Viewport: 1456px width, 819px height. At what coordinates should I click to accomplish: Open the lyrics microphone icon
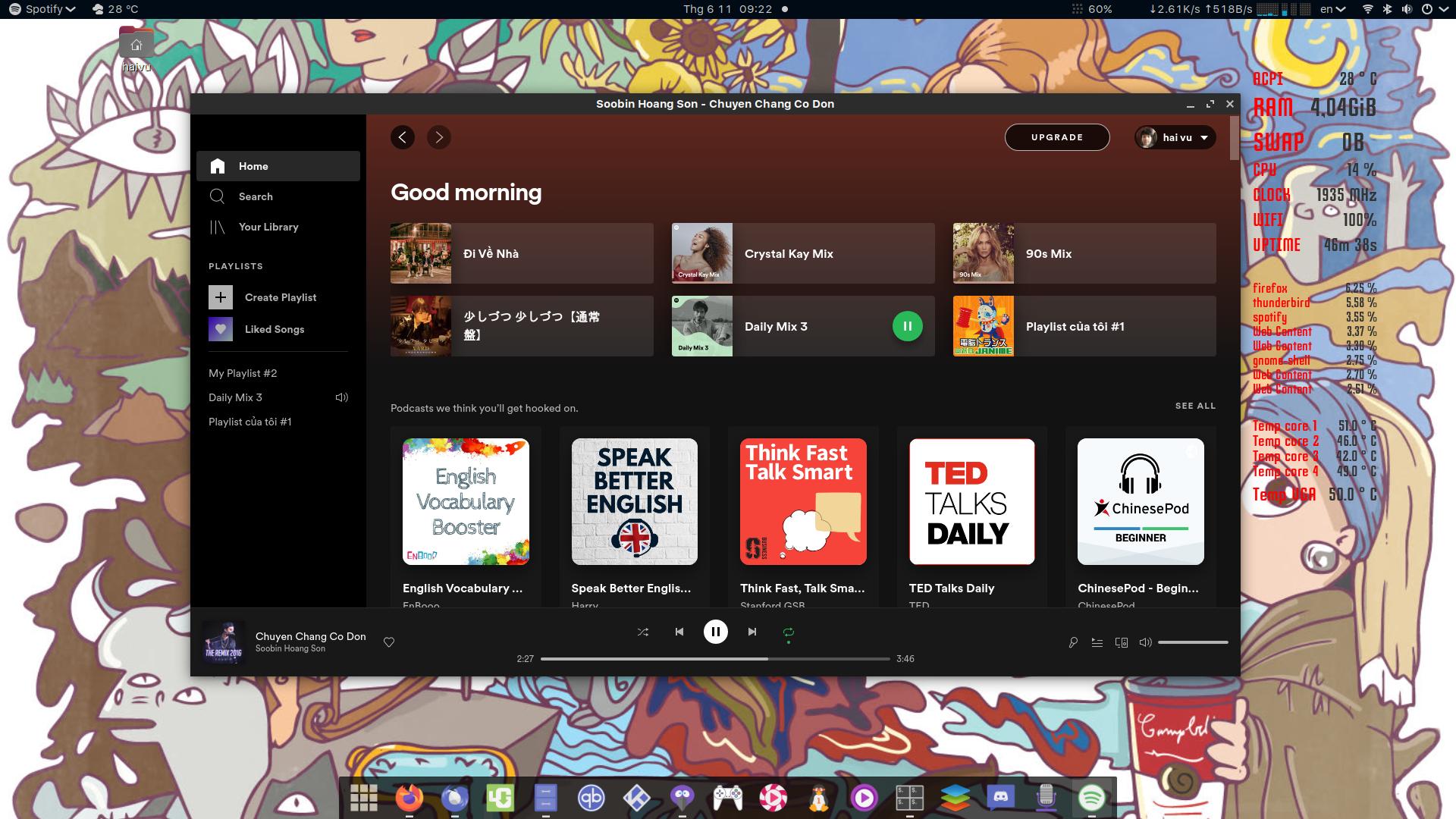[x=1073, y=642]
